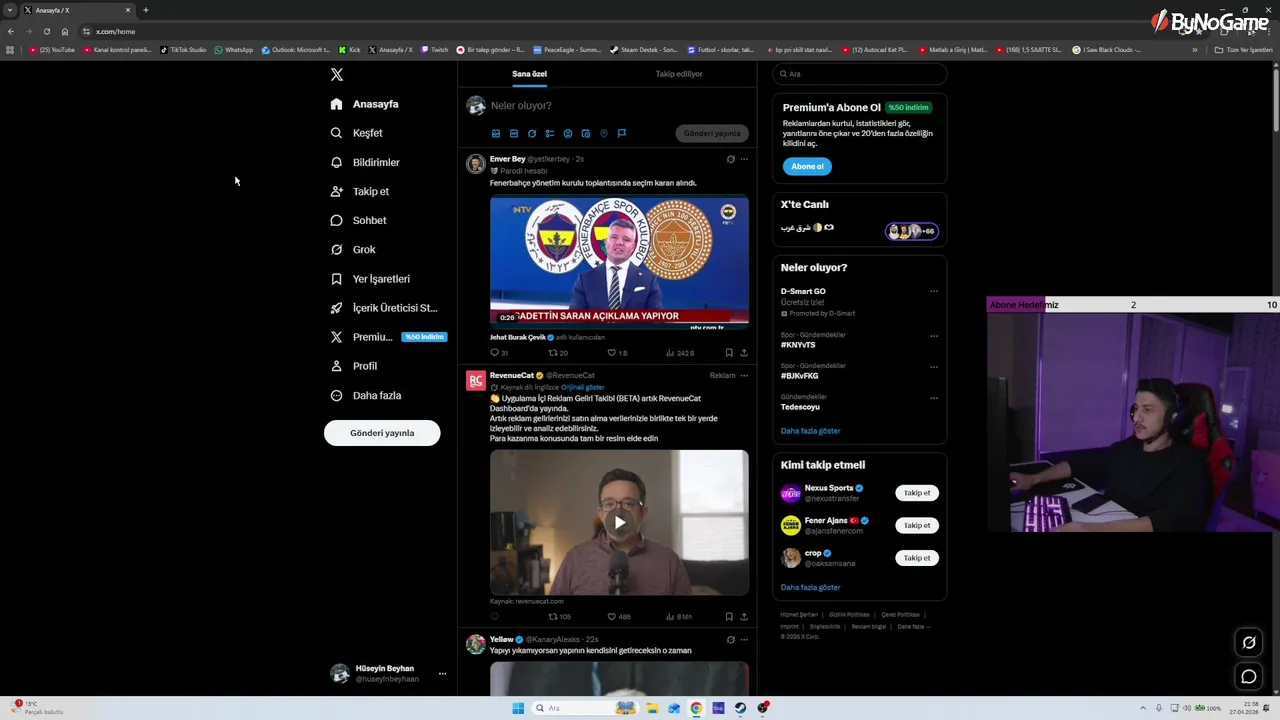Viewport: 1280px width, 720px height.
Task: Click Abone ol Premium button
Action: point(807,166)
